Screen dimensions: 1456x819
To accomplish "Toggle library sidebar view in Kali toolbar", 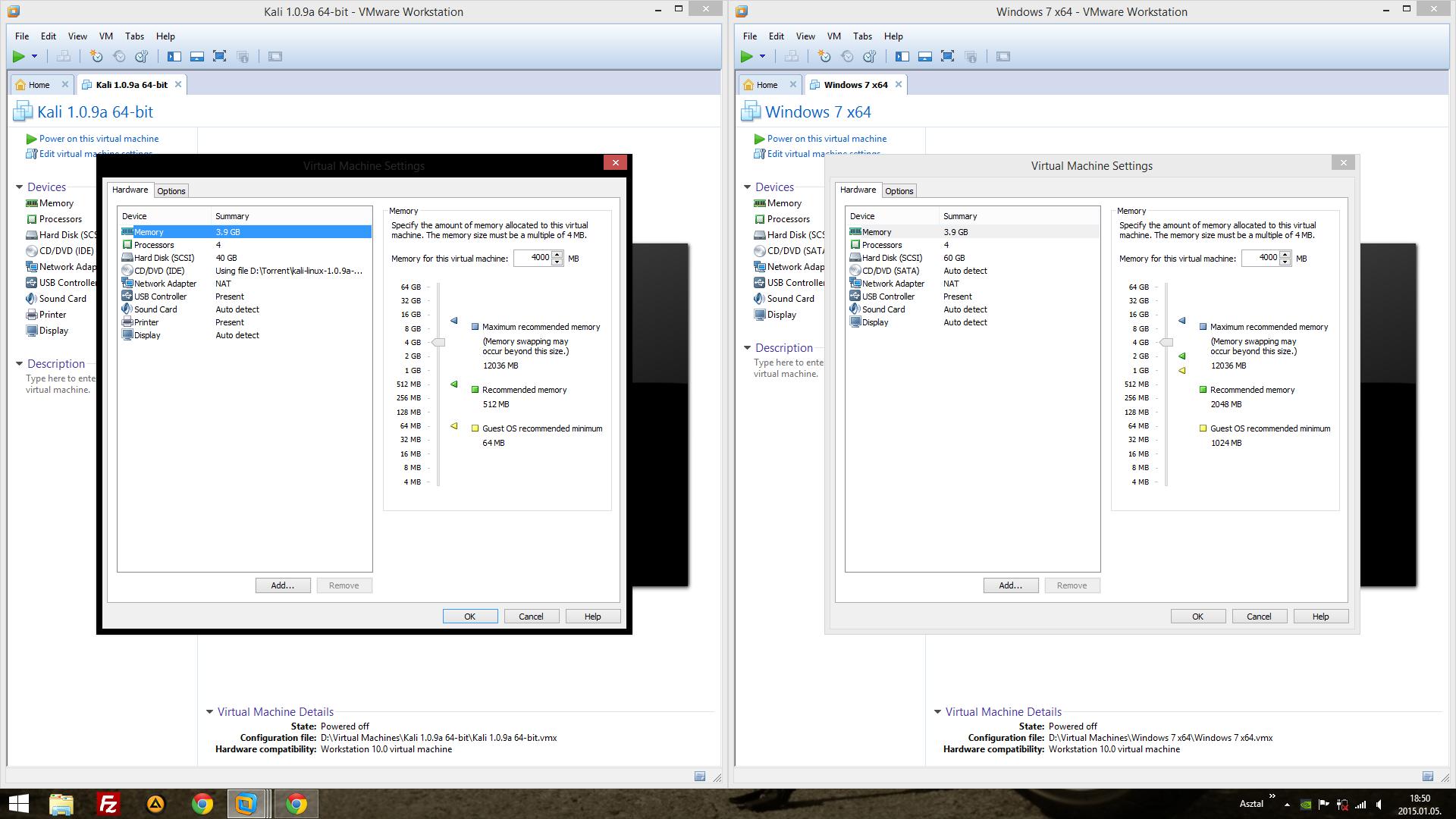I will pos(174,56).
